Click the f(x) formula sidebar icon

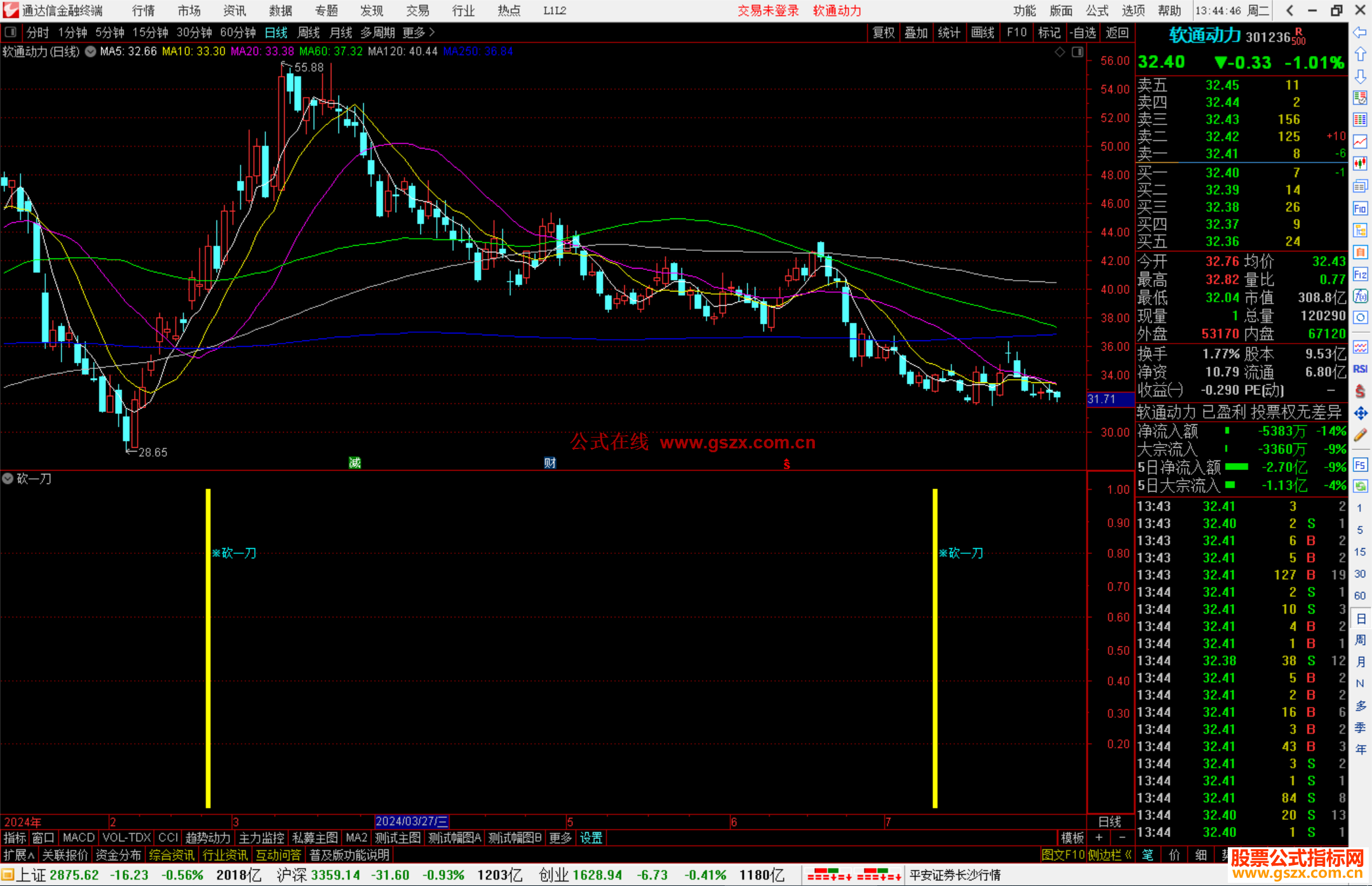(1360, 296)
